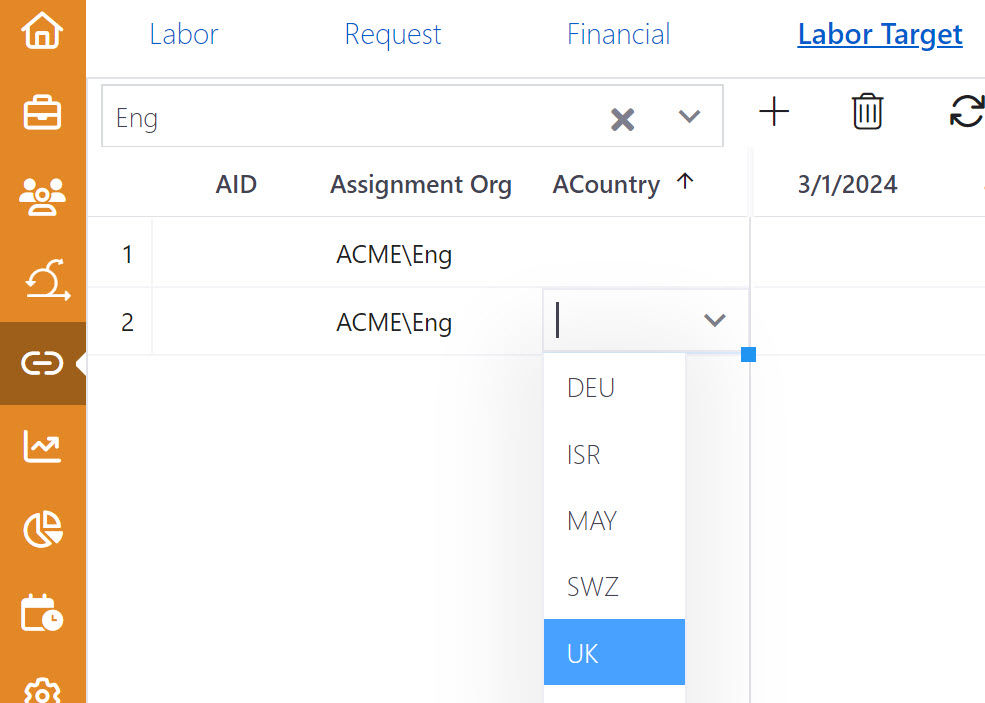Select the briefcase icon in the sidebar
Viewport: 985px width, 703px height.
click(42, 113)
